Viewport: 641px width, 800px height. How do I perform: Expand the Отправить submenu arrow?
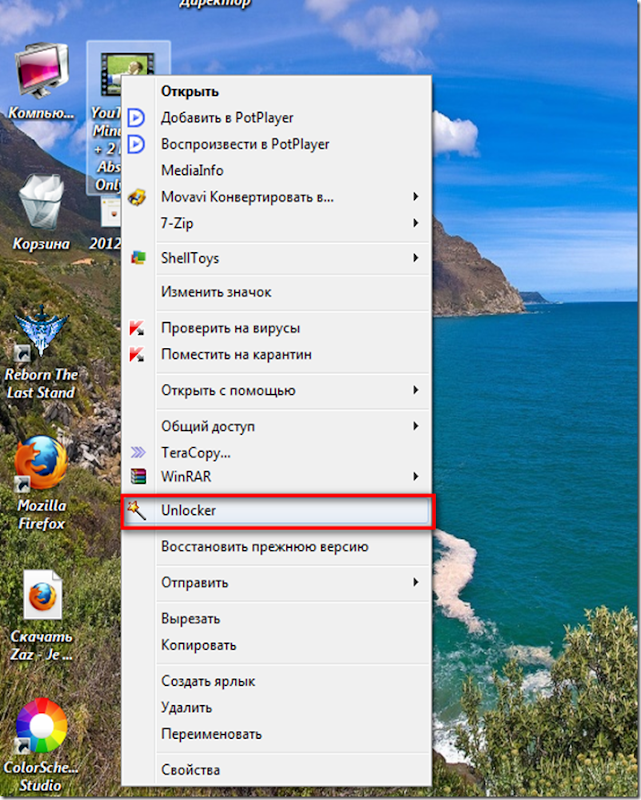coord(415,582)
